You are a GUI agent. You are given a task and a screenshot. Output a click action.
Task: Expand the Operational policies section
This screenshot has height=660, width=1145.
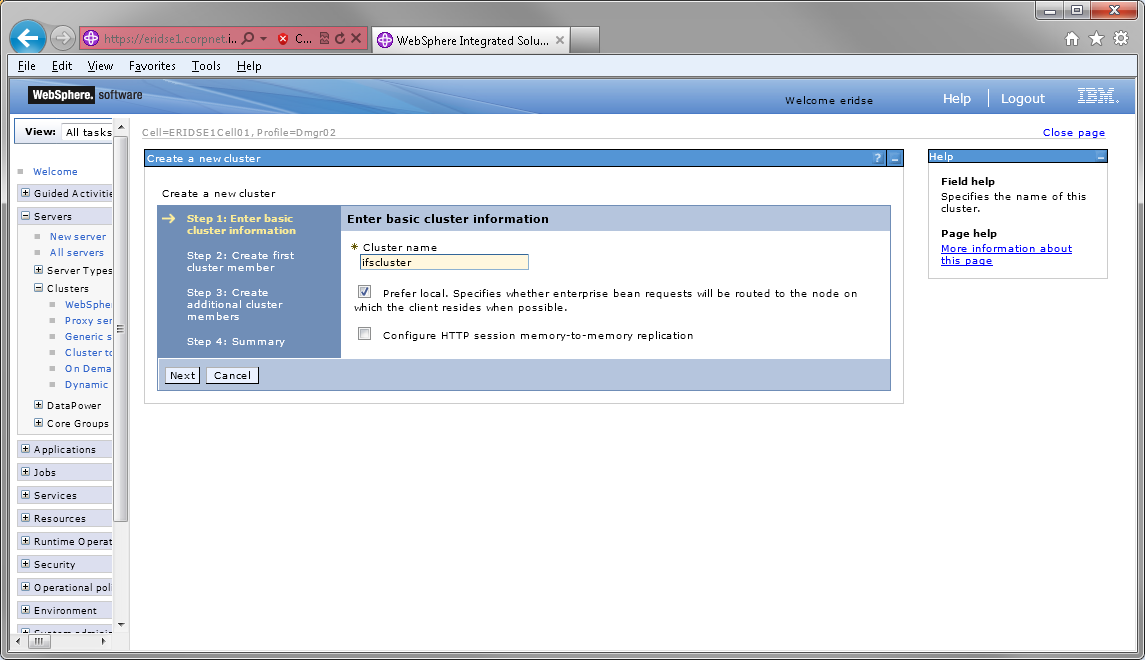tap(26, 587)
